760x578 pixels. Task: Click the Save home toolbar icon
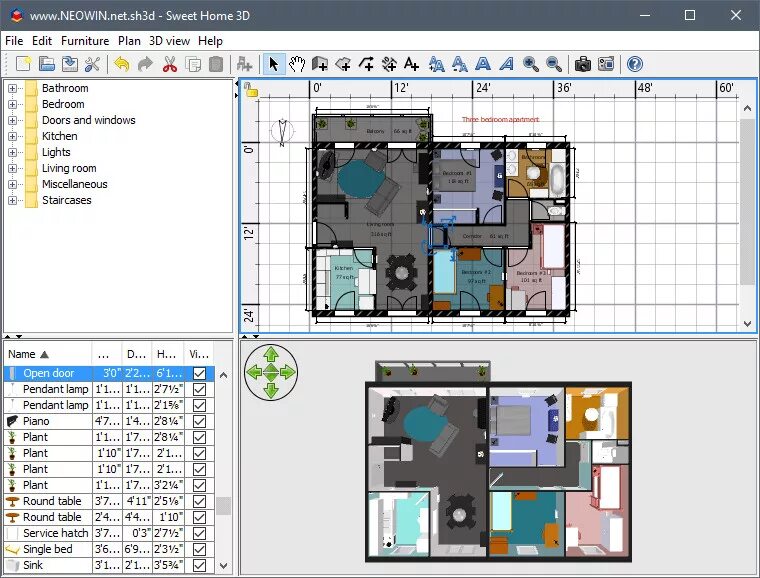[x=70, y=64]
